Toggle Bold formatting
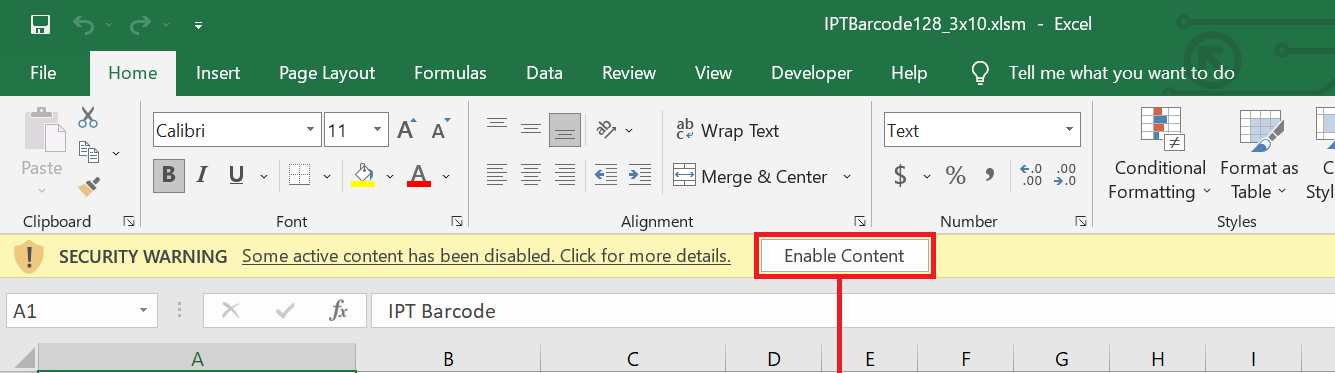This screenshot has height=373, width=1335. click(x=168, y=176)
